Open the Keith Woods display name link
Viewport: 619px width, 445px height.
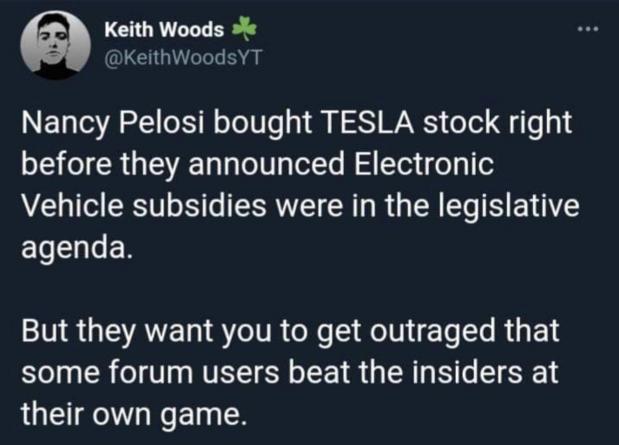click(x=164, y=30)
